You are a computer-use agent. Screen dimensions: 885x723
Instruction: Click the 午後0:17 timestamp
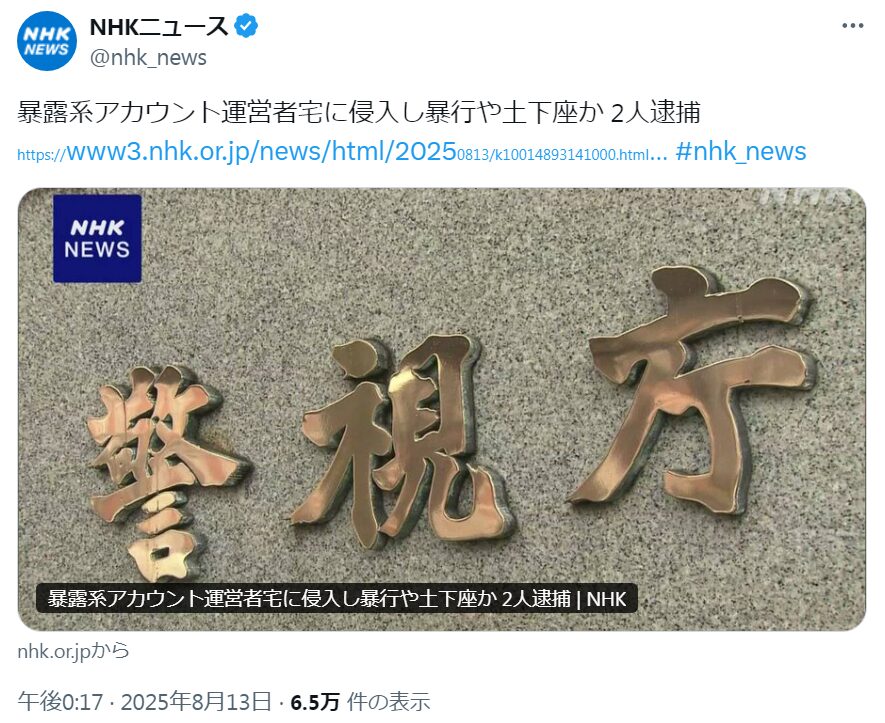click(60, 702)
